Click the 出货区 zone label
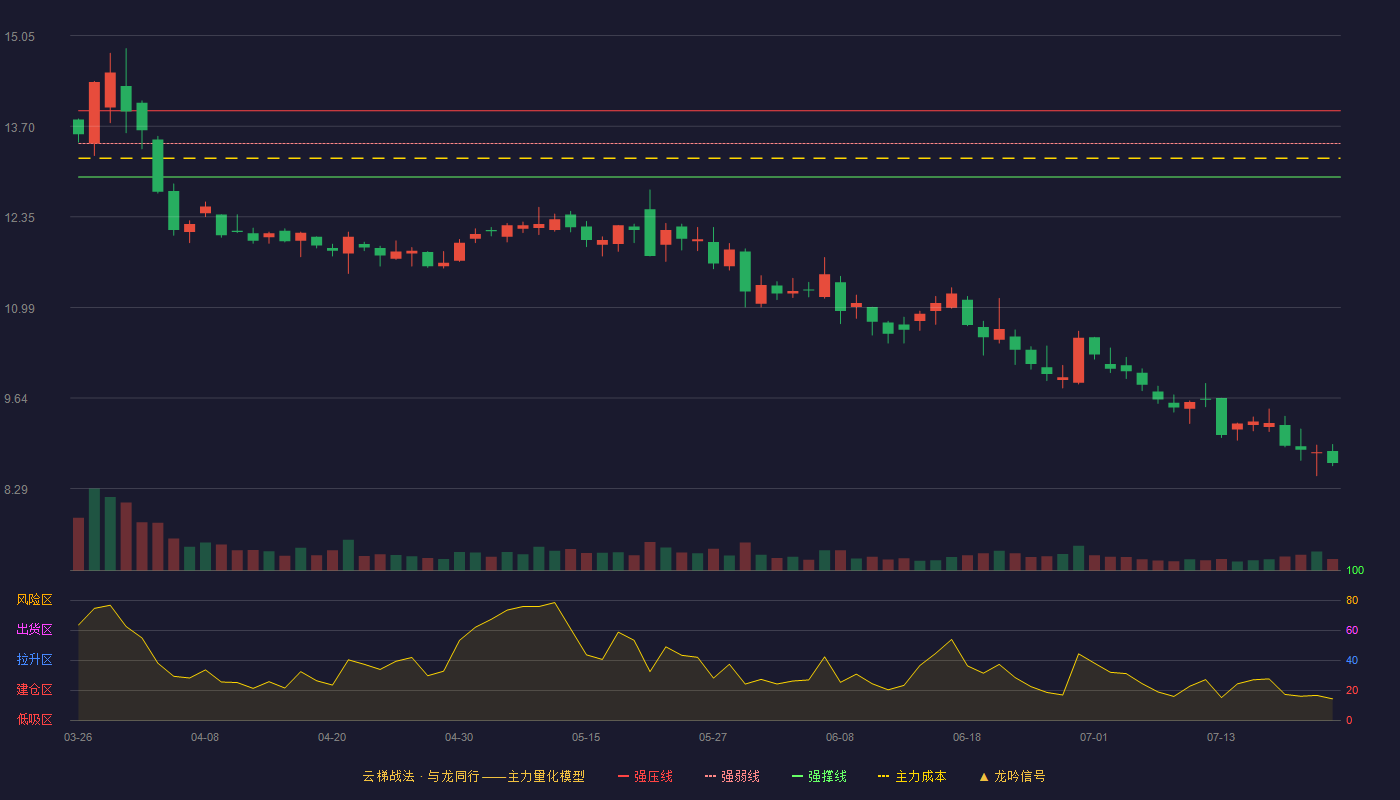1400x800 pixels. tap(34, 630)
